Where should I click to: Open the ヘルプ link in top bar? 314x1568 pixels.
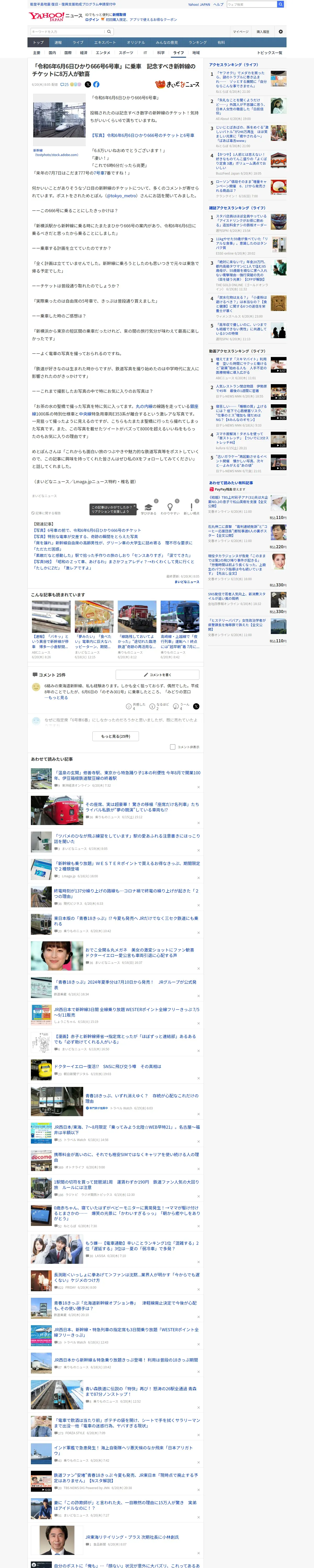click(x=218, y=4)
